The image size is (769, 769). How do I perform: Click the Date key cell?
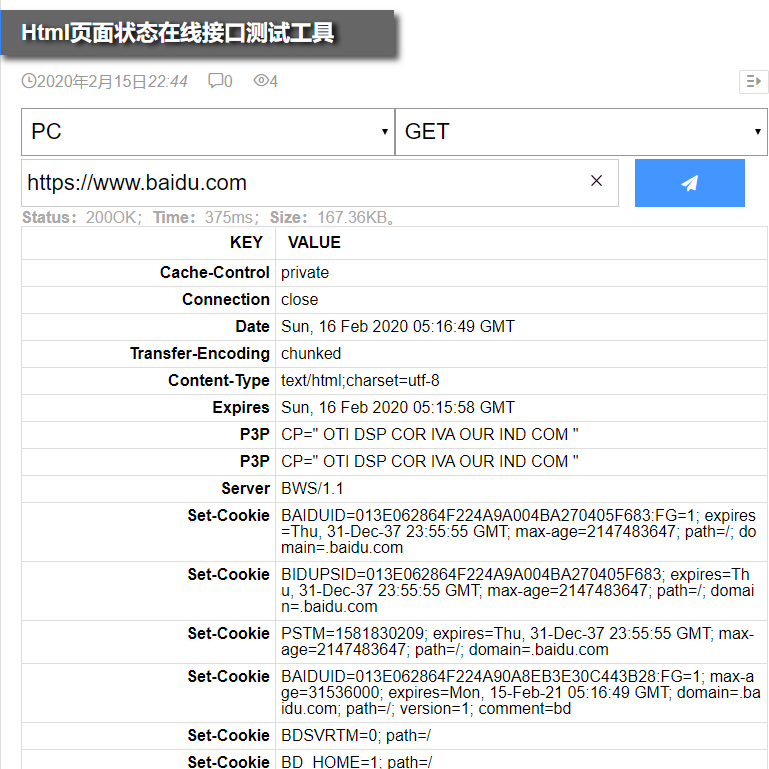coord(148,327)
